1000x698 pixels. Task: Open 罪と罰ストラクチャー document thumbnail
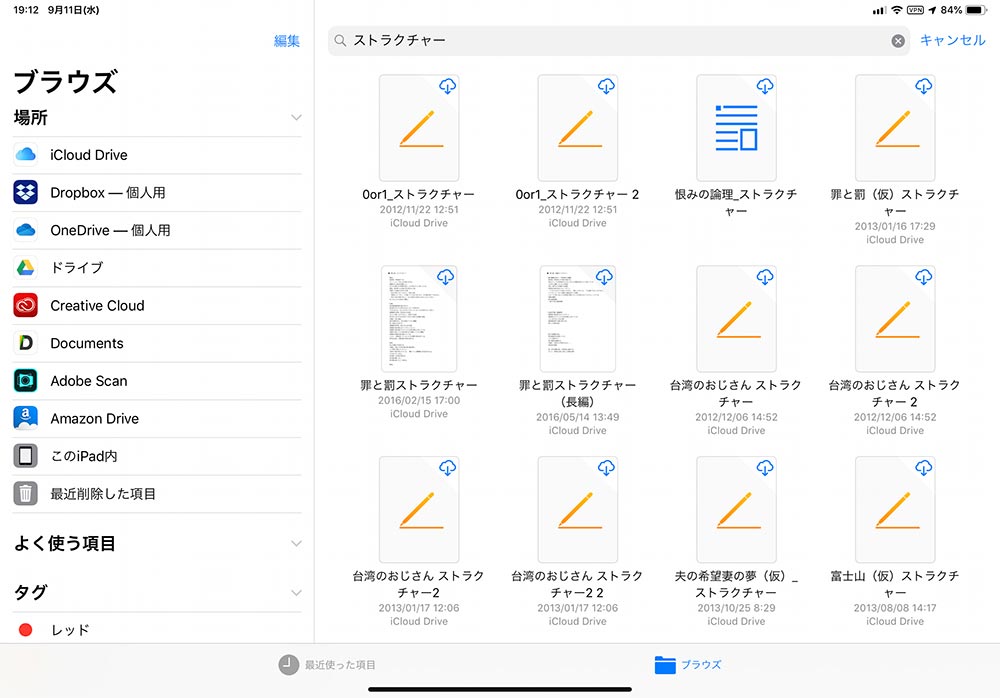click(x=419, y=318)
